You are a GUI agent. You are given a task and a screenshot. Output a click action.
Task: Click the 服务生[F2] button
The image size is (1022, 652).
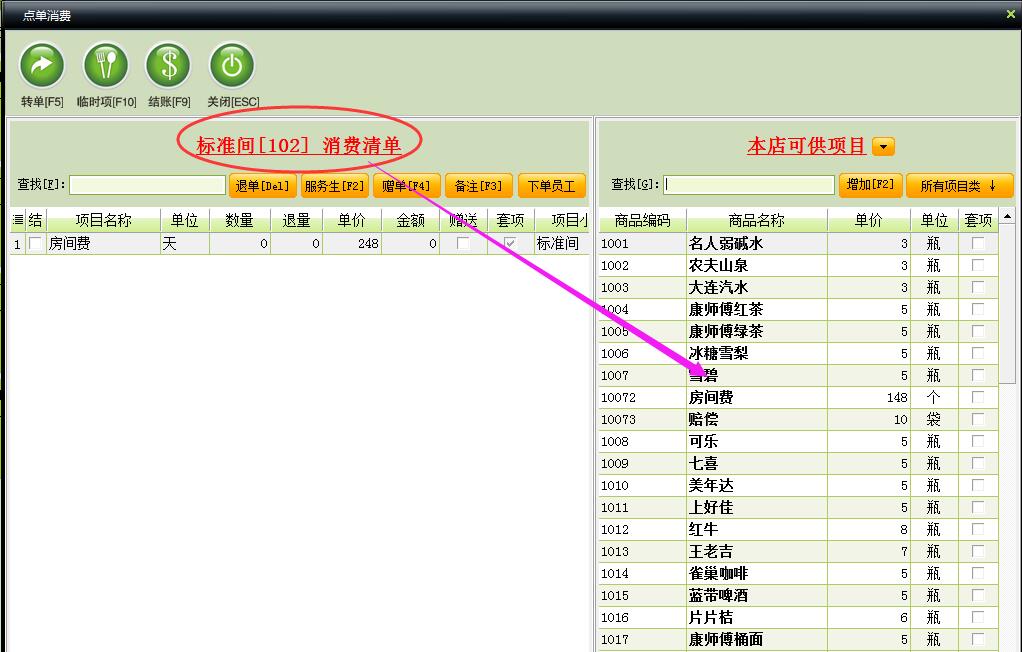pos(335,186)
